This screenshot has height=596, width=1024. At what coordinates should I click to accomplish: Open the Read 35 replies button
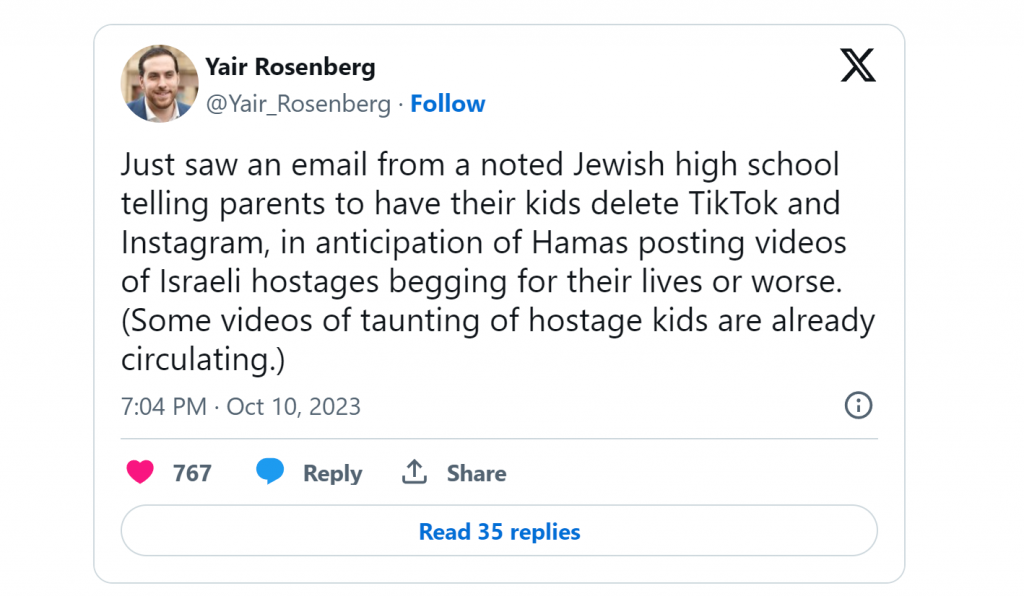499,531
